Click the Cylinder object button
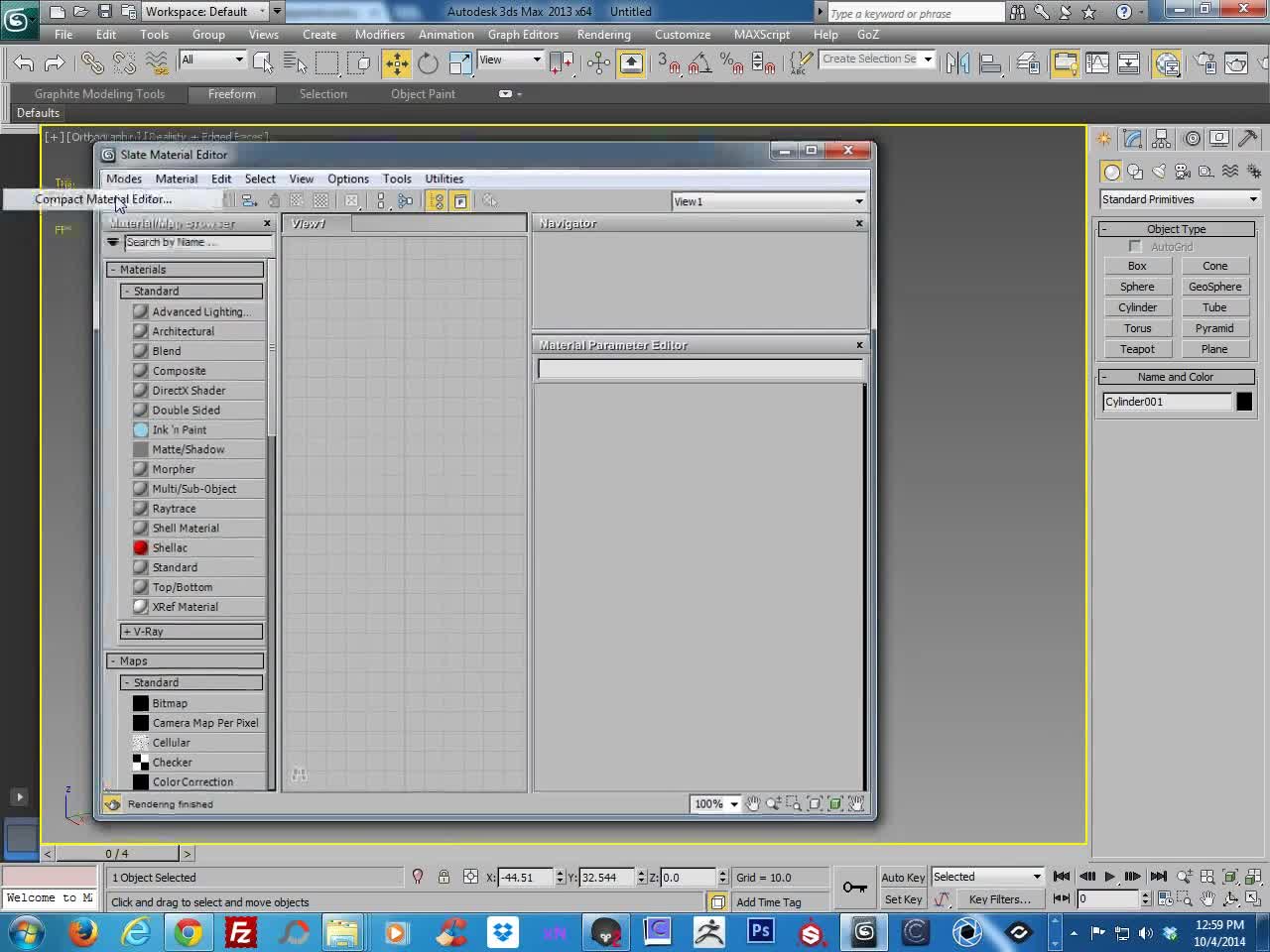Image resolution: width=1270 pixels, height=952 pixels. tap(1137, 307)
